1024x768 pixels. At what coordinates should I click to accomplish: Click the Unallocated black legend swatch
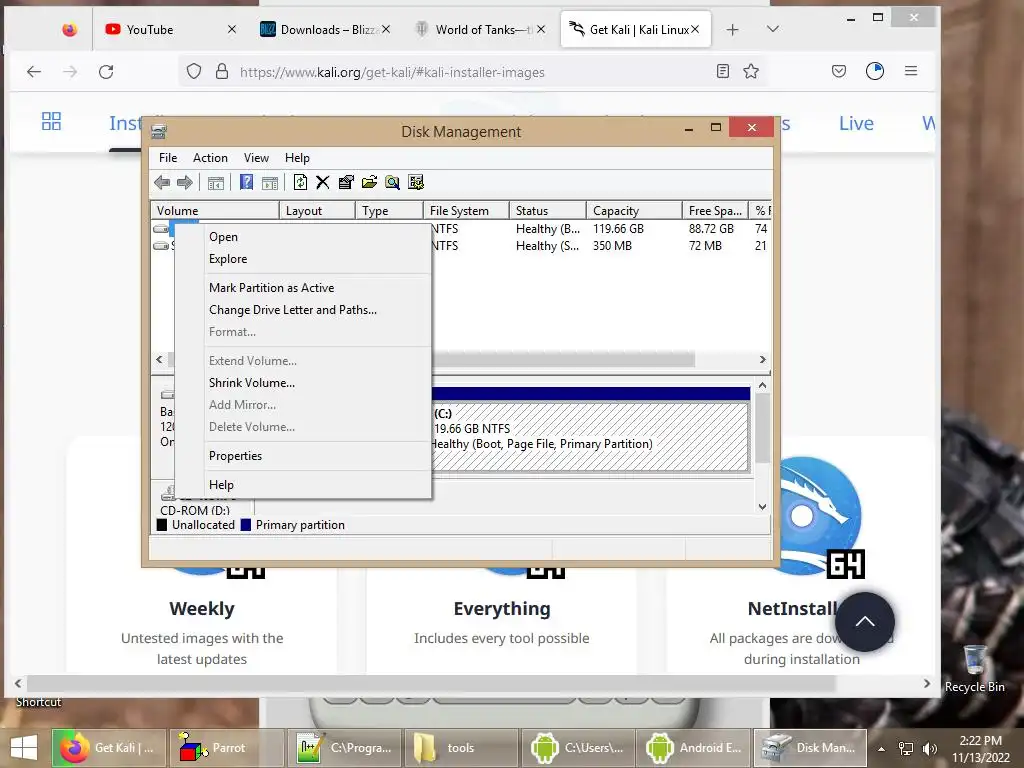162,525
